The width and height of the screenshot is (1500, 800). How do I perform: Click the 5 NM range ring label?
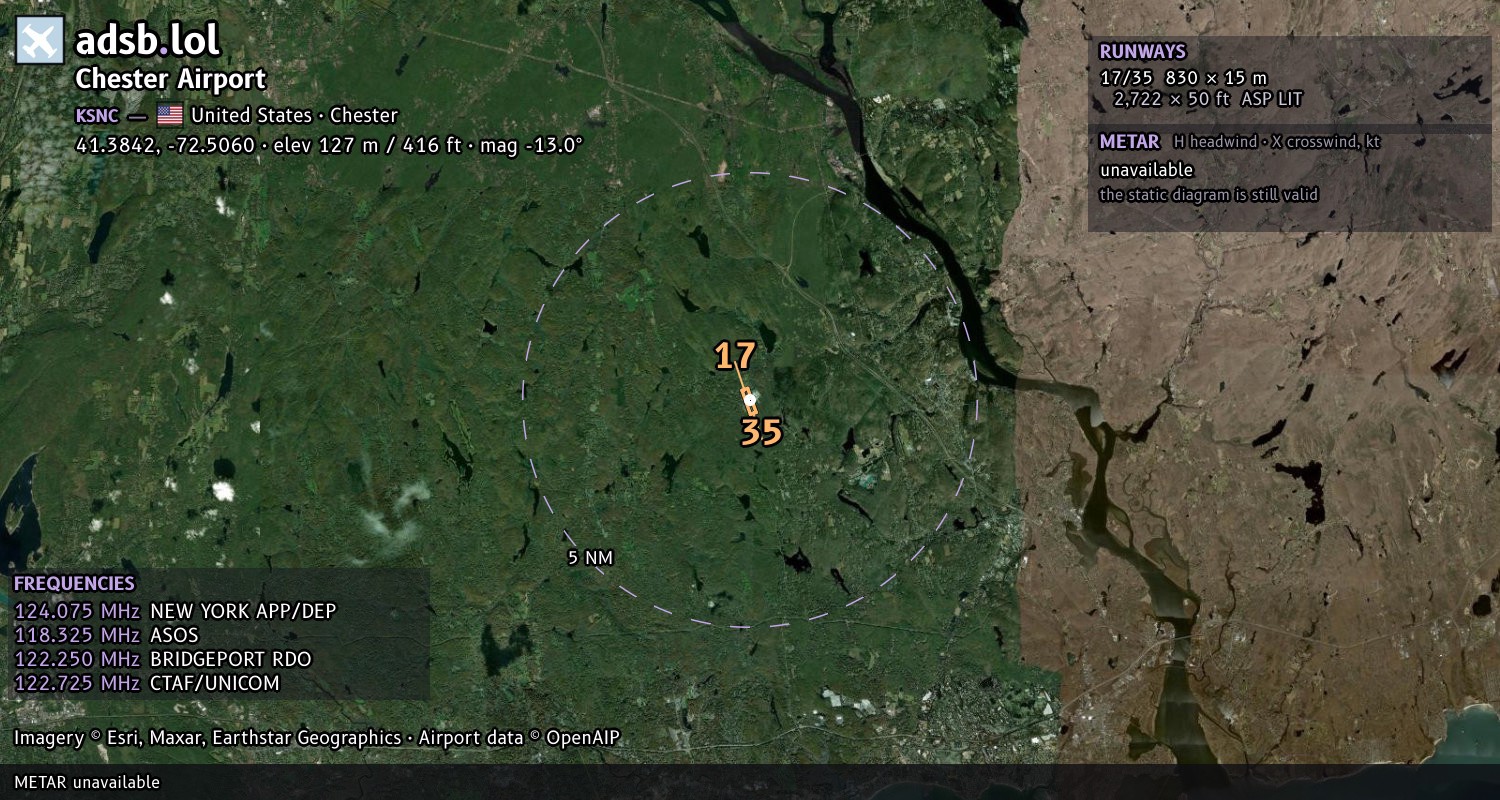(590, 558)
